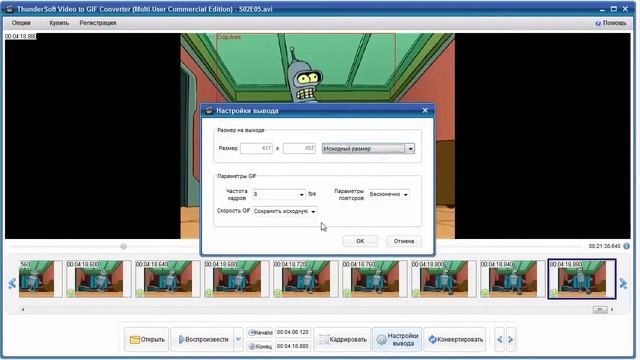Toggle the green mark on frame 00:04:18.800

click(x=416, y=293)
